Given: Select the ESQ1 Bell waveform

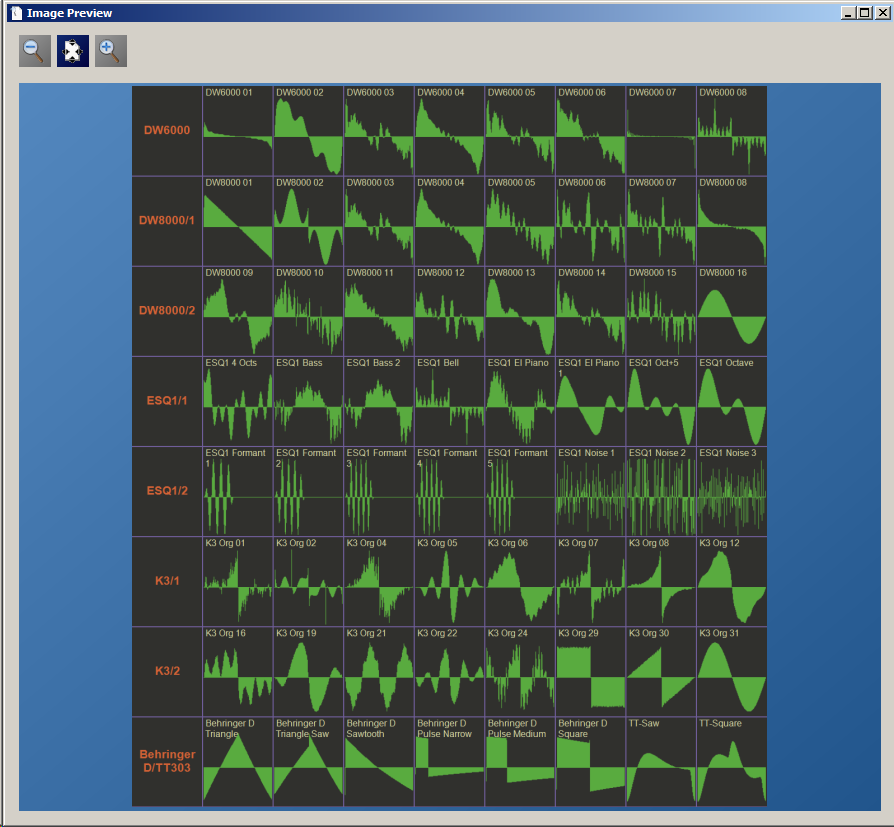Looking at the screenshot, I should pyautogui.click(x=449, y=401).
